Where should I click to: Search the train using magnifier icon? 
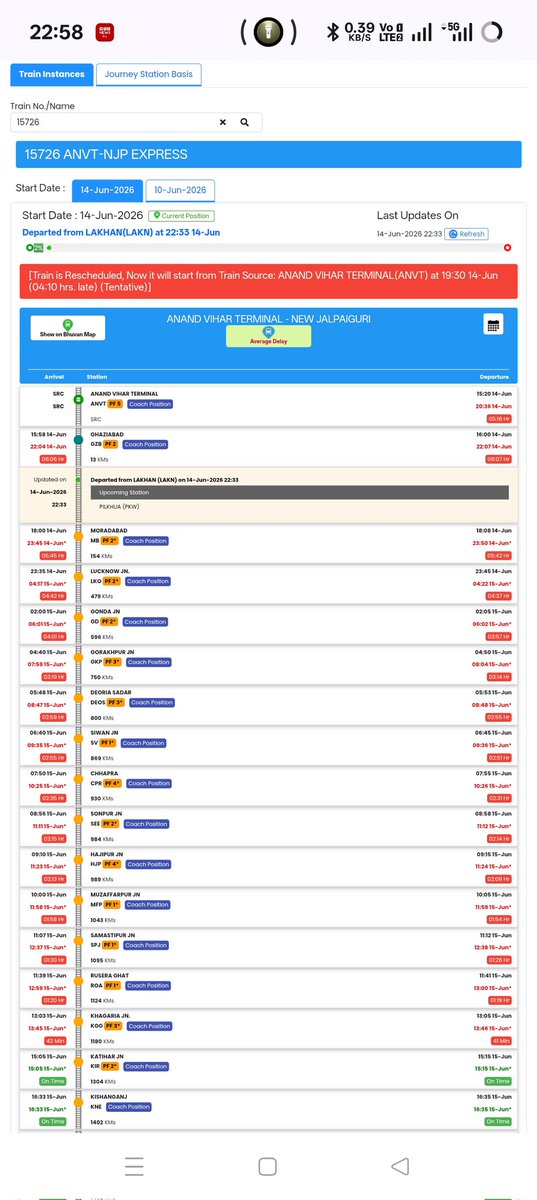point(244,122)
